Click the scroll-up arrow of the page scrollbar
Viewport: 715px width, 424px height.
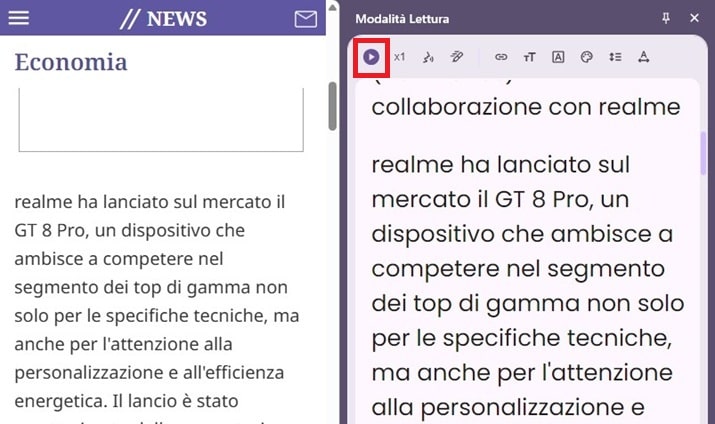(332, 6)
